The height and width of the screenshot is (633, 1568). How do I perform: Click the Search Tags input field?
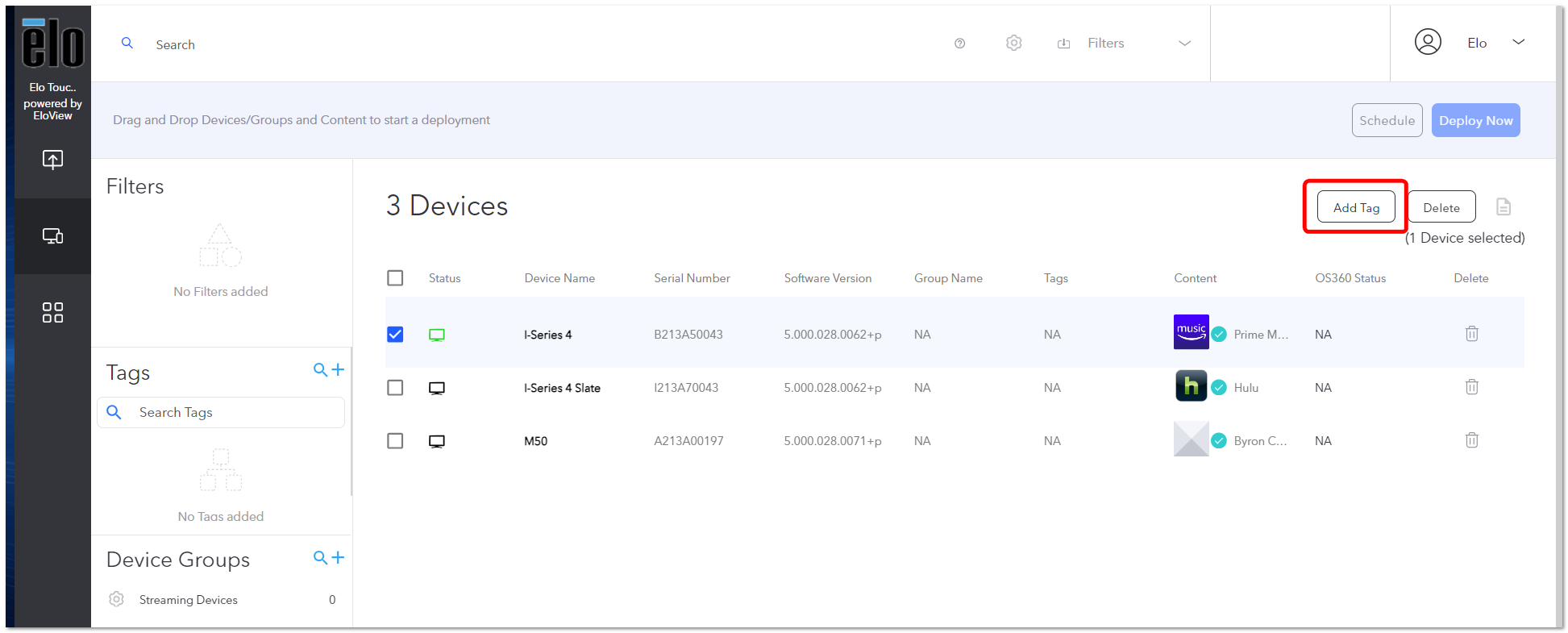(221, 412)
